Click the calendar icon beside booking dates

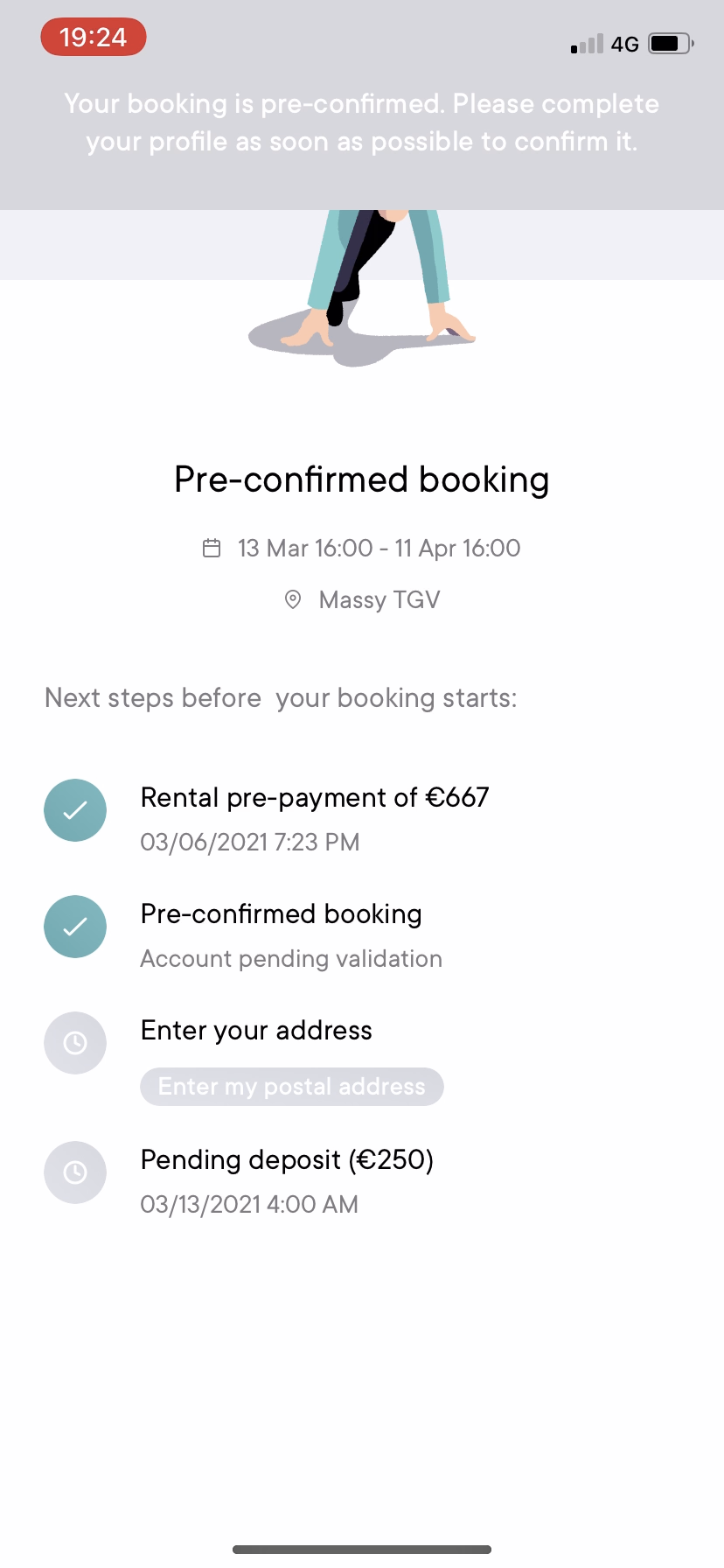(212, 549)
